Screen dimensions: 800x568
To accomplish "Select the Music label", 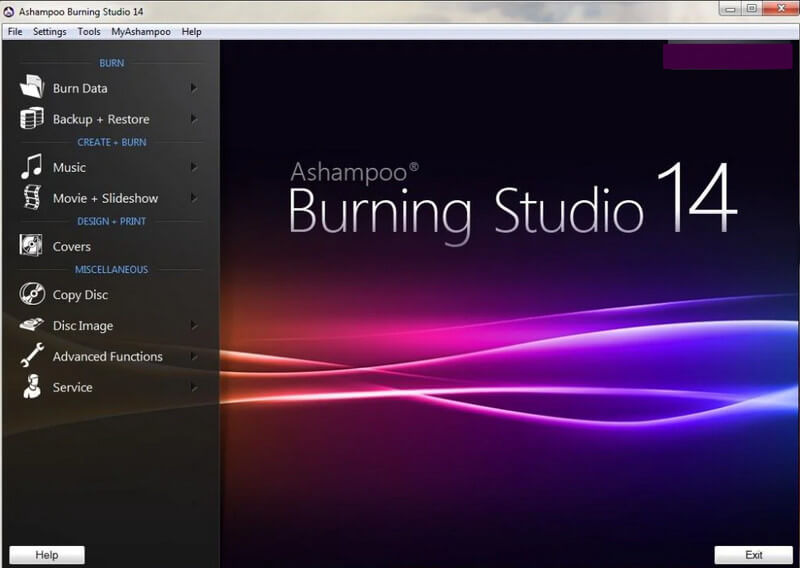I will [x=69, y=167].
